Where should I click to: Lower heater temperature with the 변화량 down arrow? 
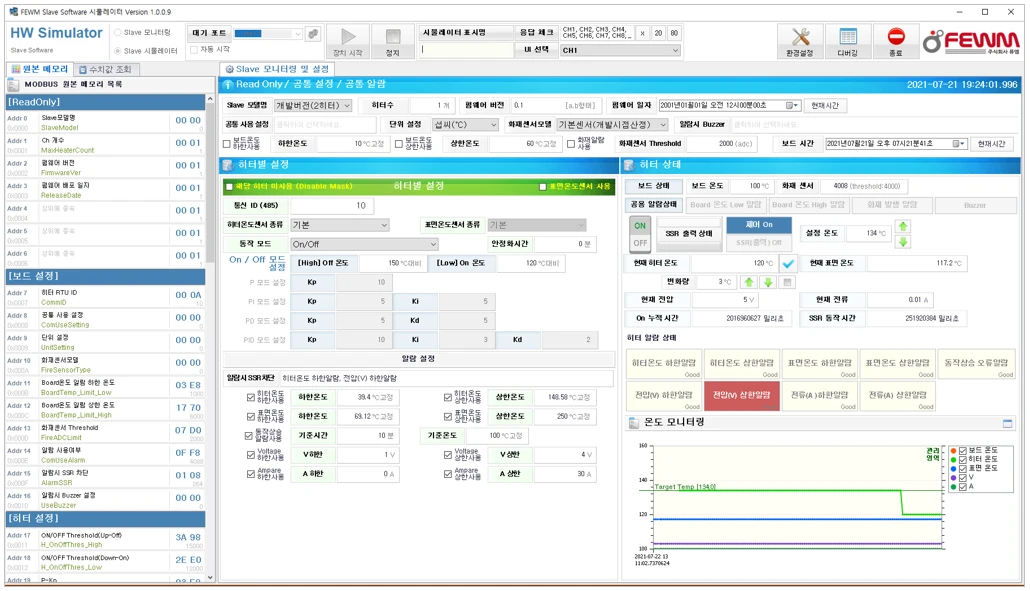click(768, 282)
